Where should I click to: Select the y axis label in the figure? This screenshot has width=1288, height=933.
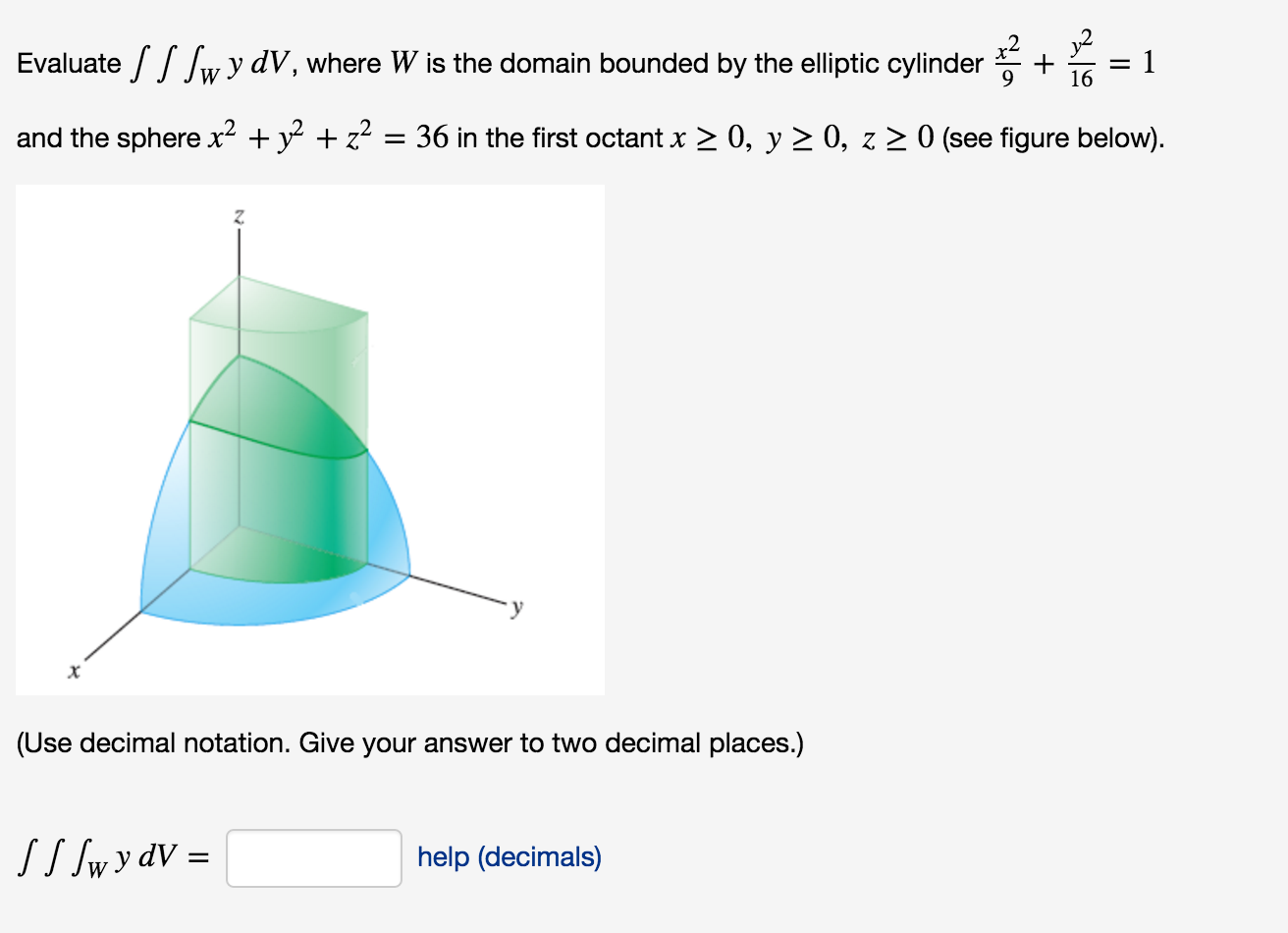514,608
